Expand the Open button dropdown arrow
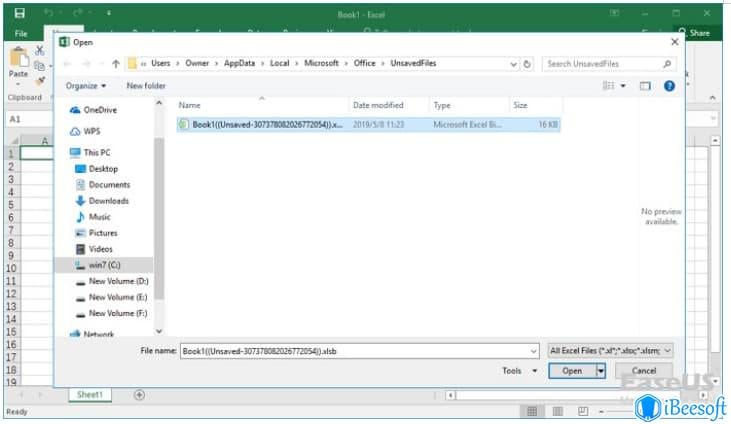Viewport: 731px width, 424px height. pos(601,371)
